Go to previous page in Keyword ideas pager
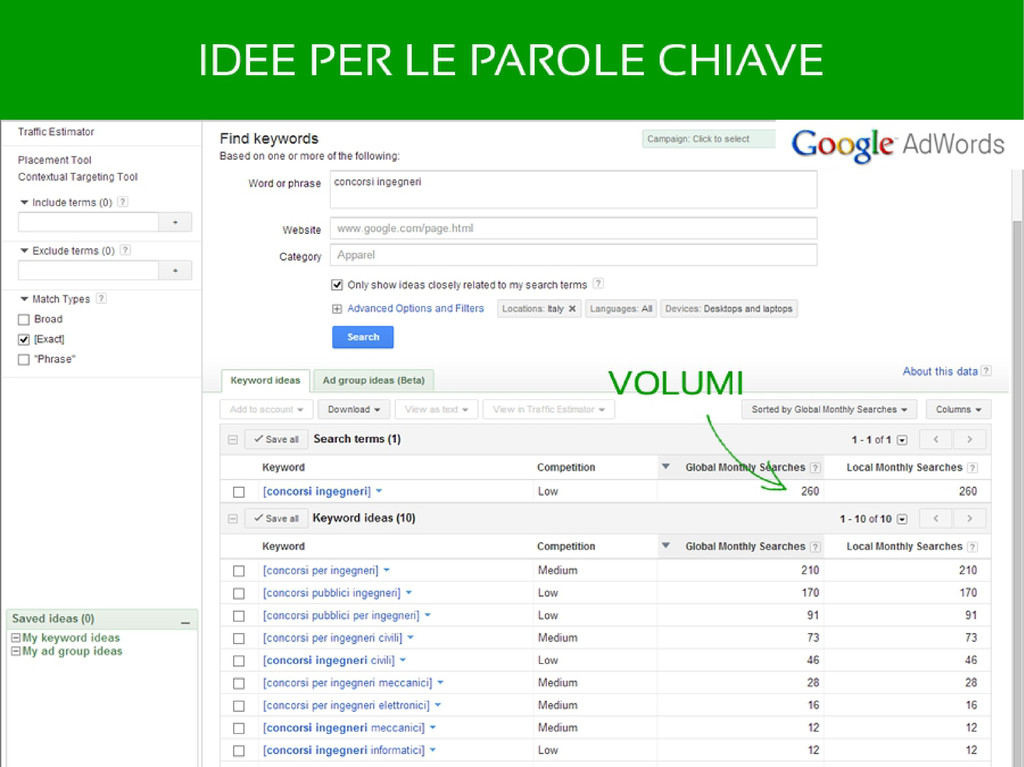 click(x=936, y=519)
